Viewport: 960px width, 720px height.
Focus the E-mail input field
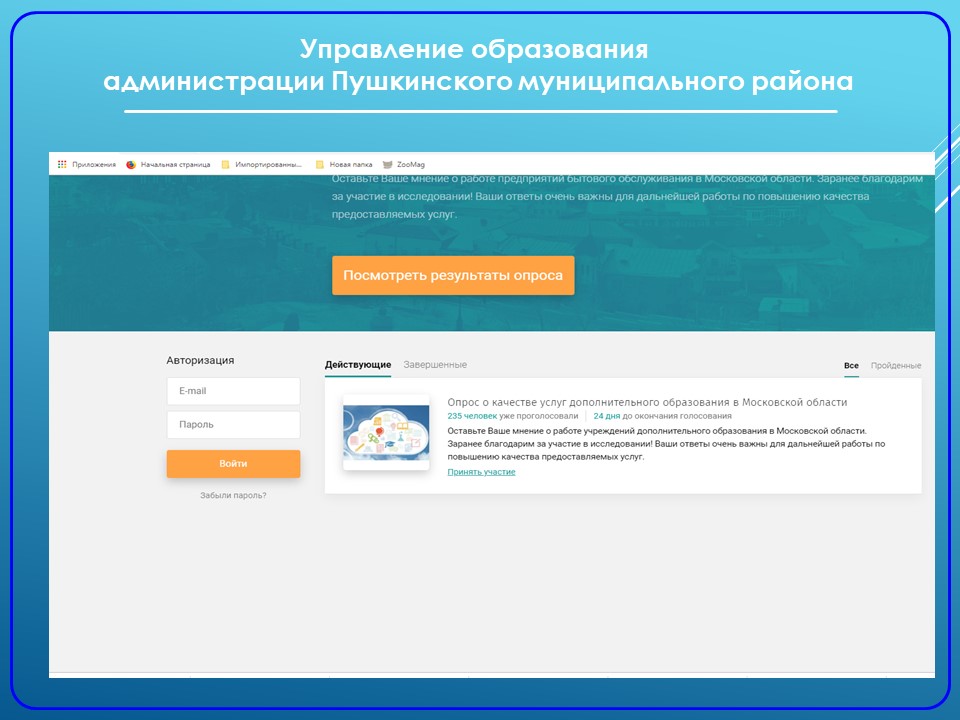pos(233,391)
